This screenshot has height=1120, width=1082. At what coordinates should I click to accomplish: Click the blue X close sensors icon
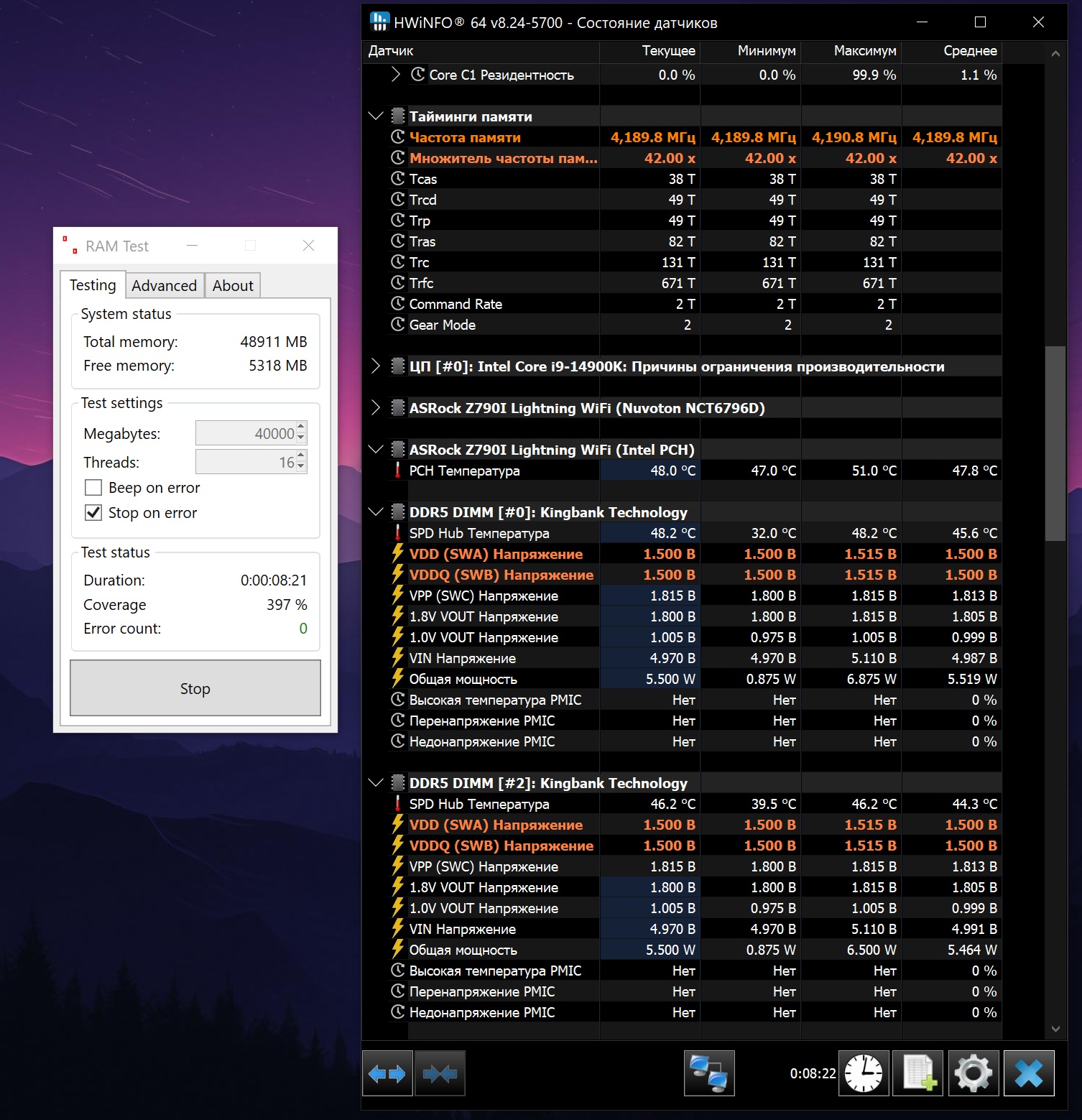[1029, 1073]
